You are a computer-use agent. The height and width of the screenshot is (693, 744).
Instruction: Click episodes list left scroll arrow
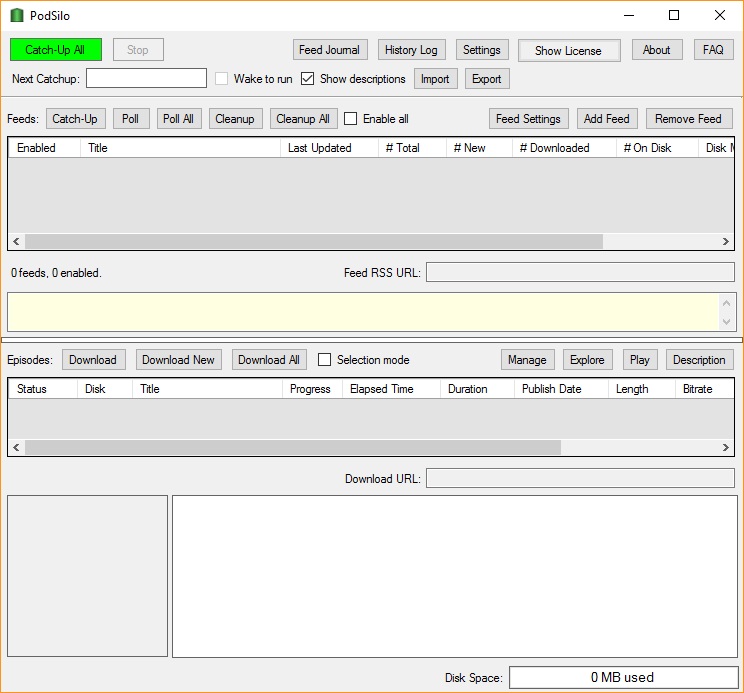tap(16, 447)
